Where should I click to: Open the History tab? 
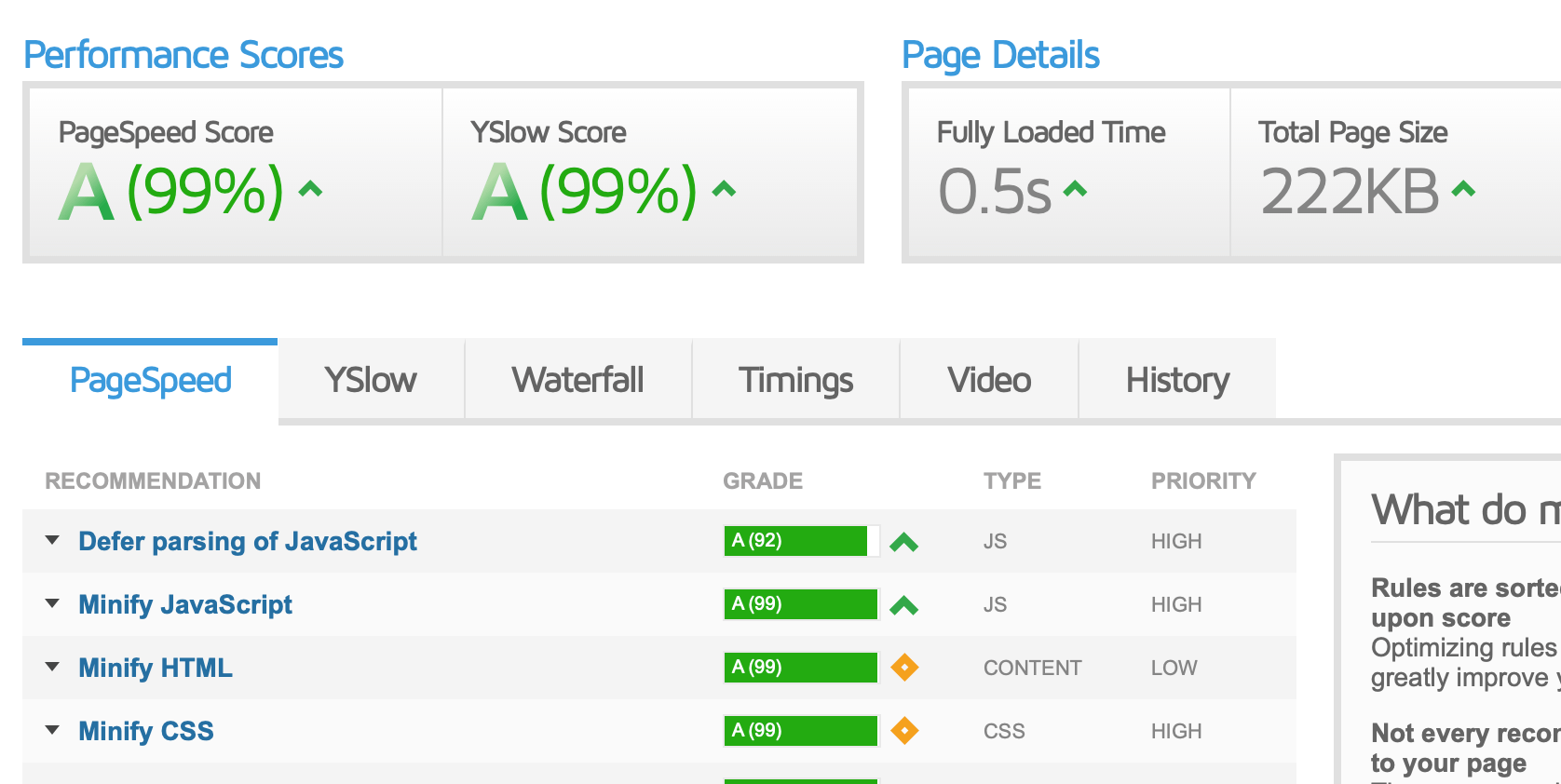click(x=1177, y=380)
